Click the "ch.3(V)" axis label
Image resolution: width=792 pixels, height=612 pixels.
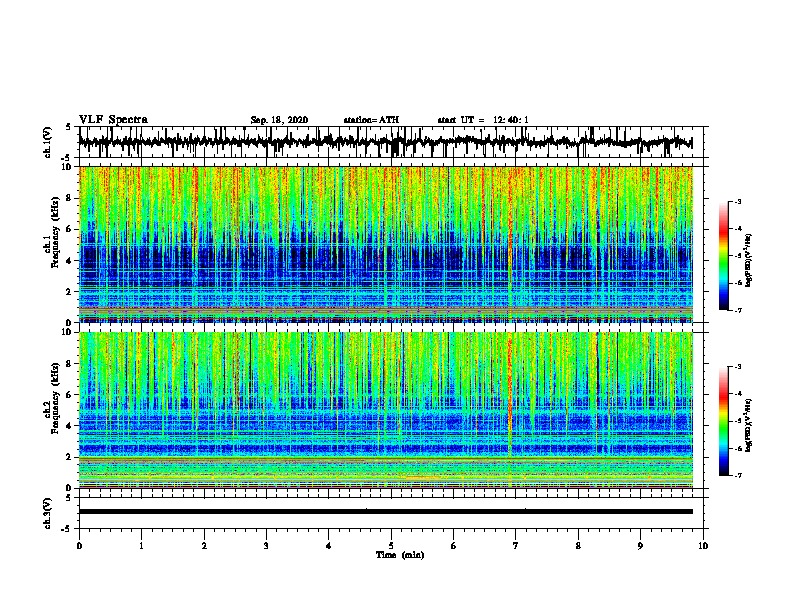[47, 513]
